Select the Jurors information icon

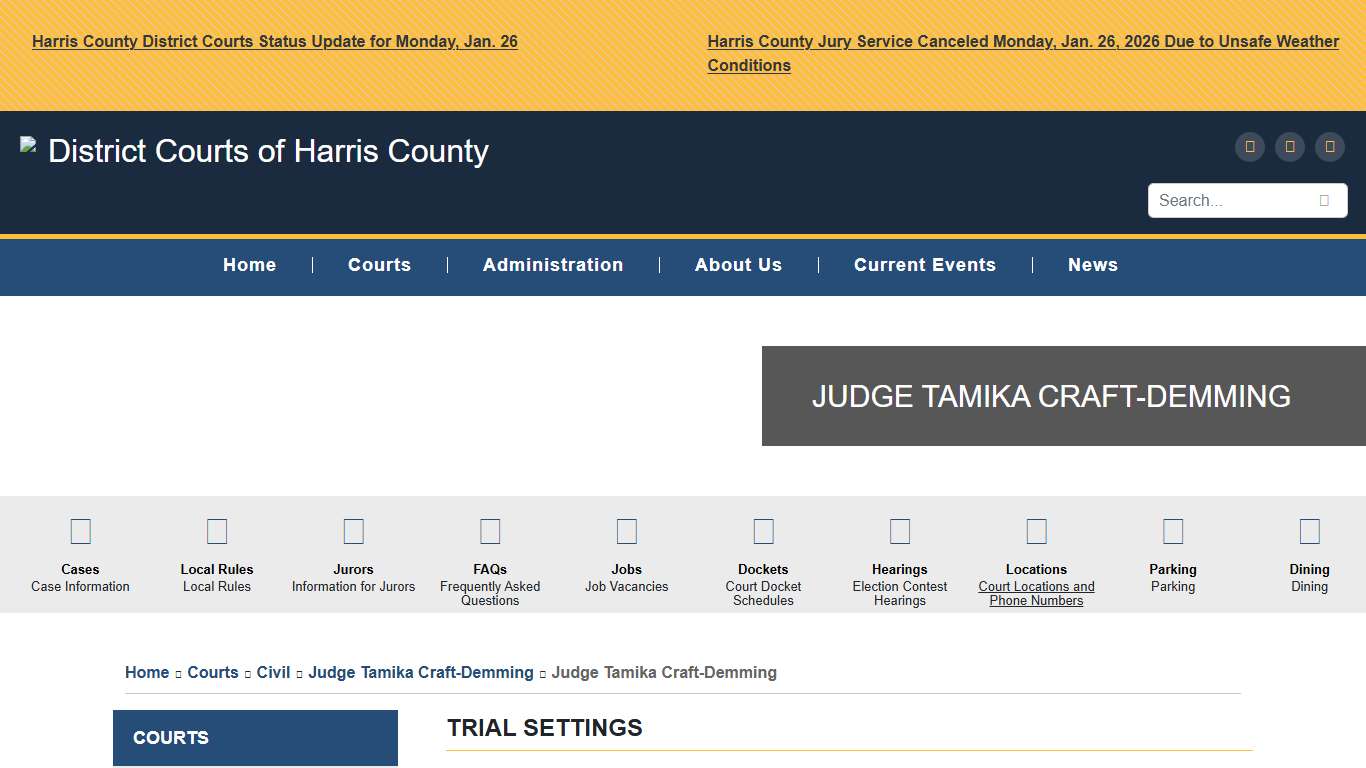(353, 531)
